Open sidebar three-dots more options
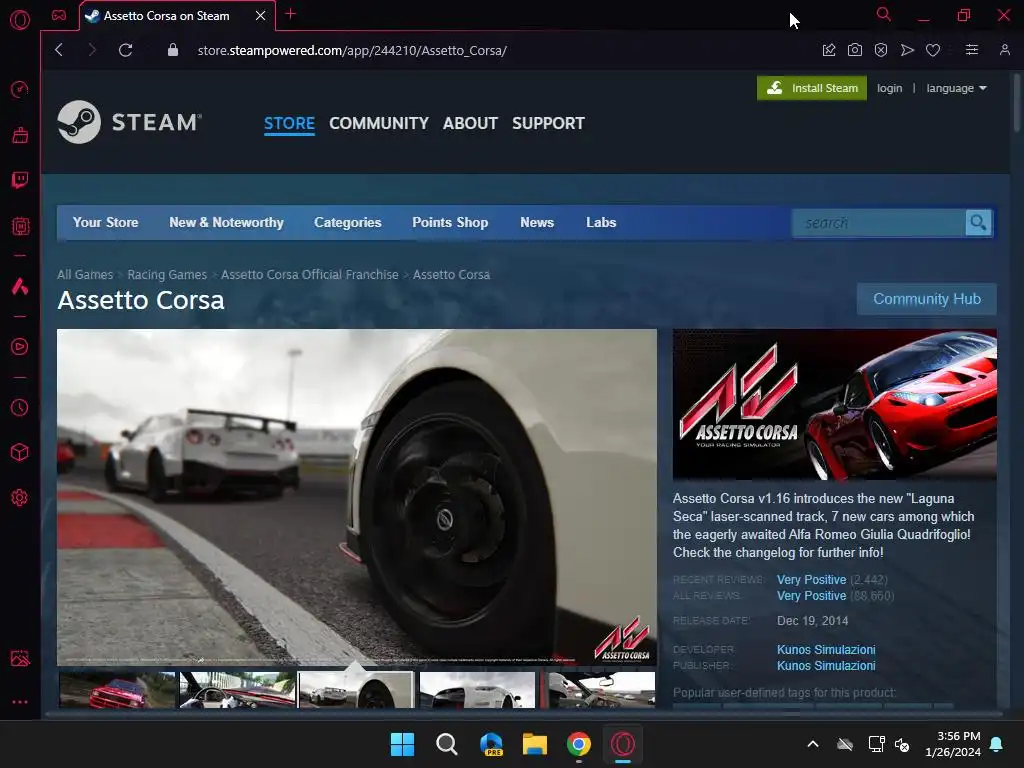 point(20,702)
